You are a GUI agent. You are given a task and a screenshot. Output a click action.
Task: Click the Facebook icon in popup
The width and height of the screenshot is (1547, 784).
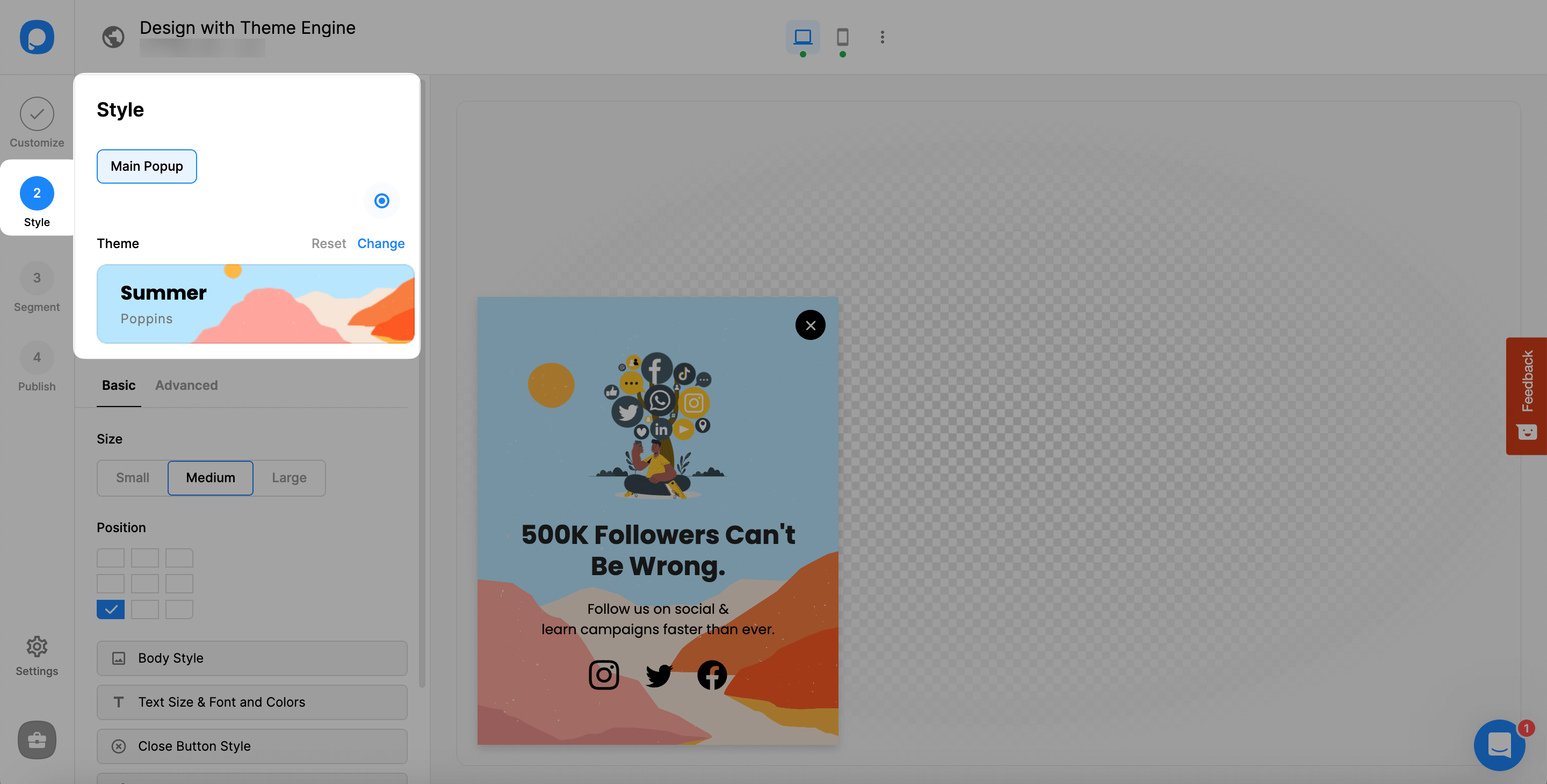712,676
